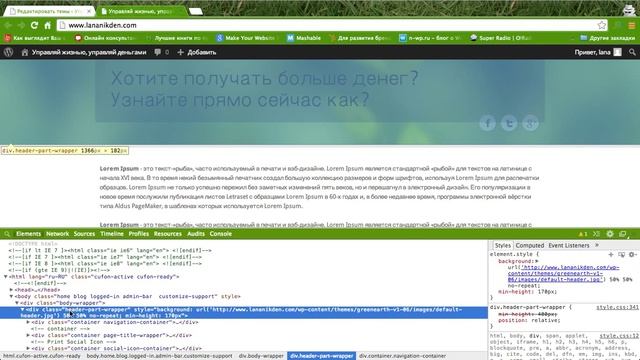Show the DevTools console drawer icon
640x360 pixels.
(596, 234)
